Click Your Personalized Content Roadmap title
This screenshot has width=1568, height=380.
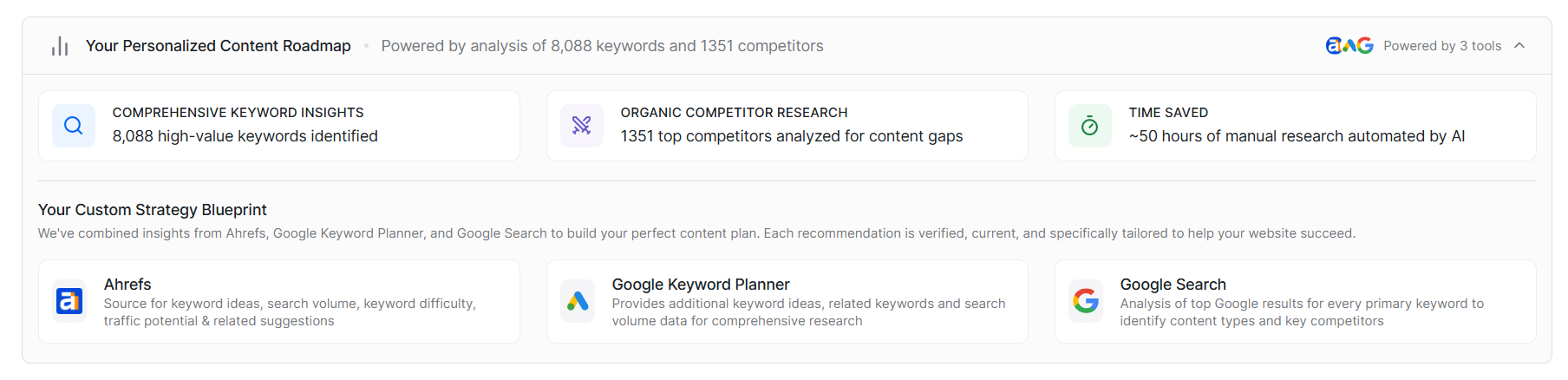click(219, 46)
